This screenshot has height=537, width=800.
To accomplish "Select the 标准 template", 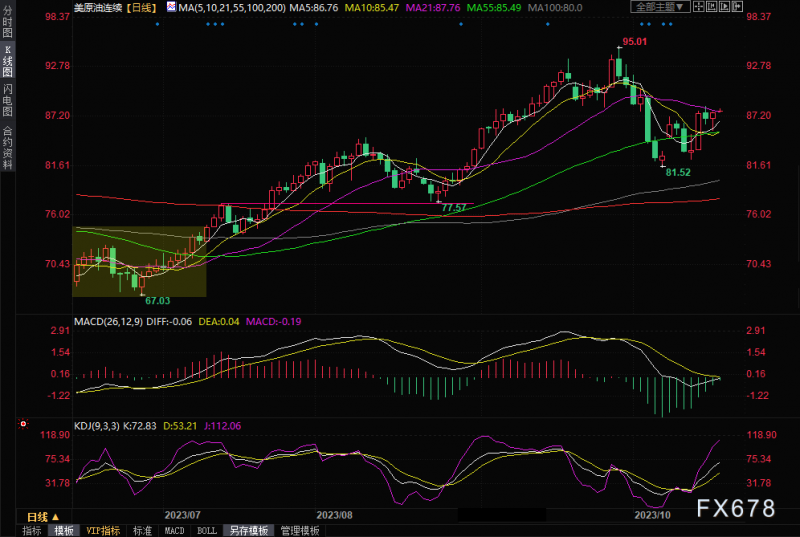I will point(141,530).
